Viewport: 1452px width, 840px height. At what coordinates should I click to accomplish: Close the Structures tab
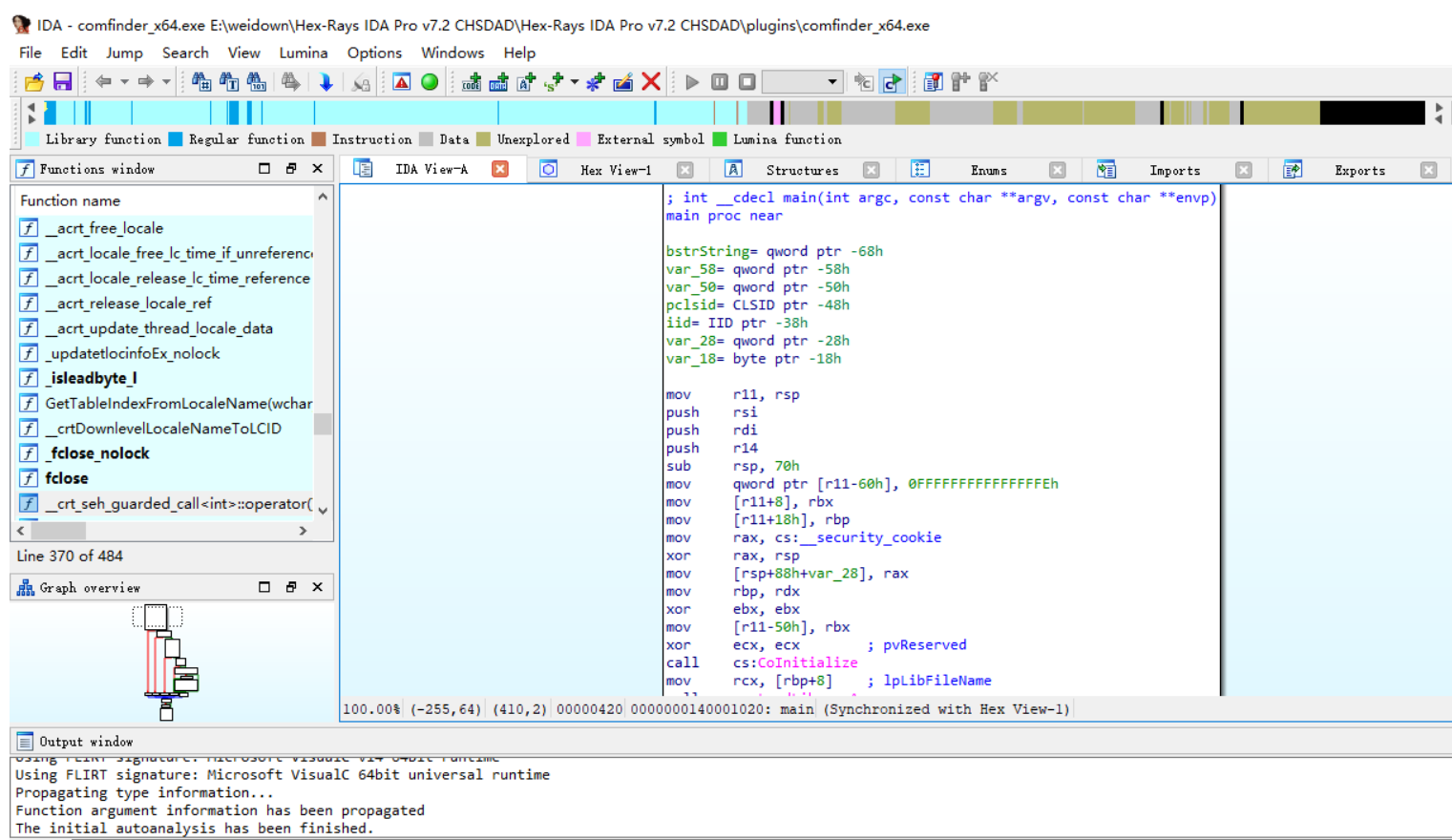coord(871,170)
